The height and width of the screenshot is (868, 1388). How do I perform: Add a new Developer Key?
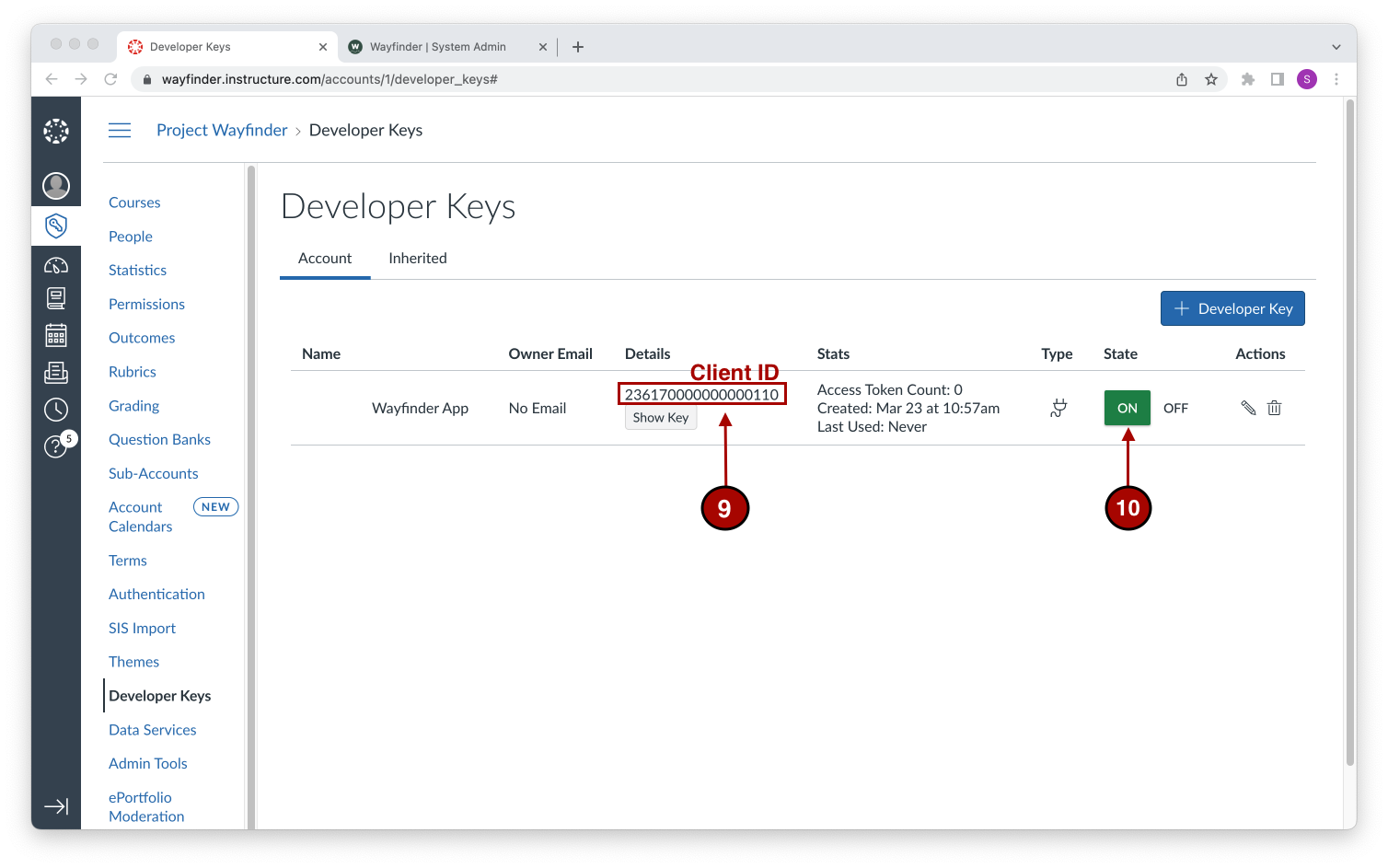point(1232,309)
